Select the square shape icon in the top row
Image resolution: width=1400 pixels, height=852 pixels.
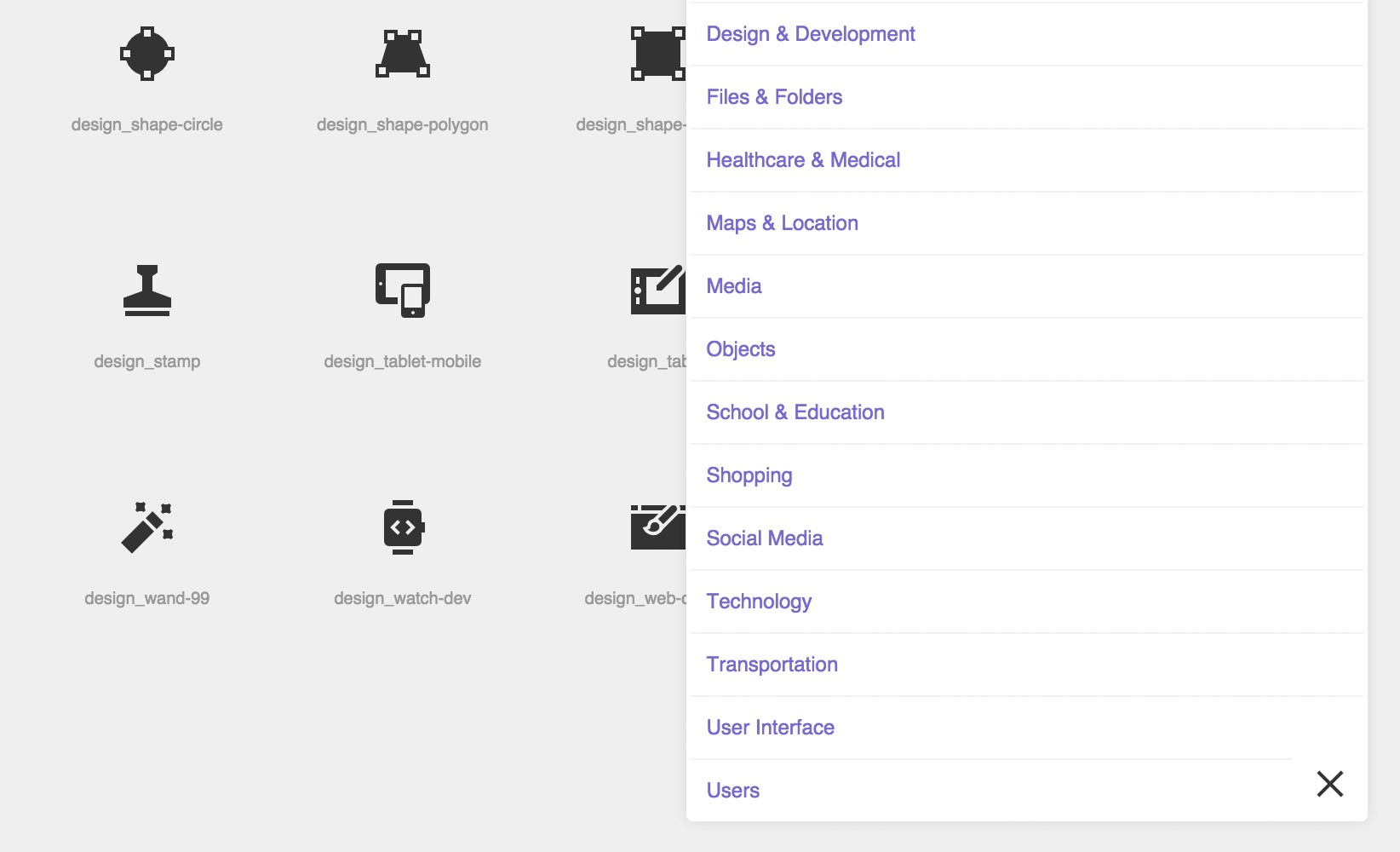658,53
